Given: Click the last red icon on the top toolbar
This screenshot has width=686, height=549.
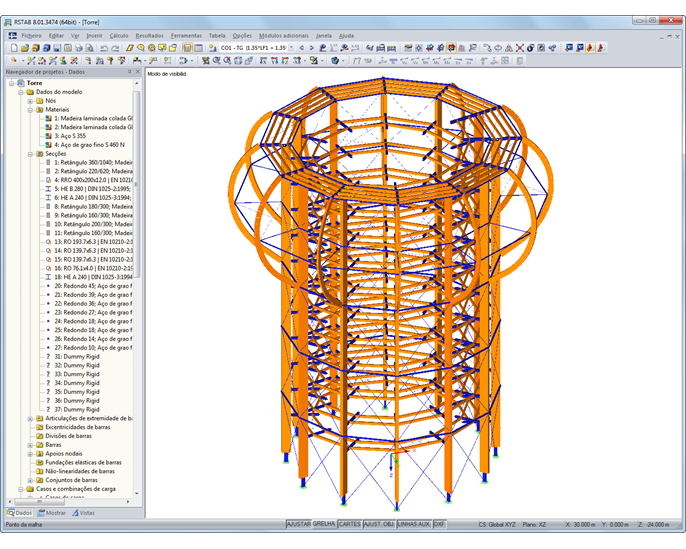Looking at the screenshot, I should (x=601, y=48).
